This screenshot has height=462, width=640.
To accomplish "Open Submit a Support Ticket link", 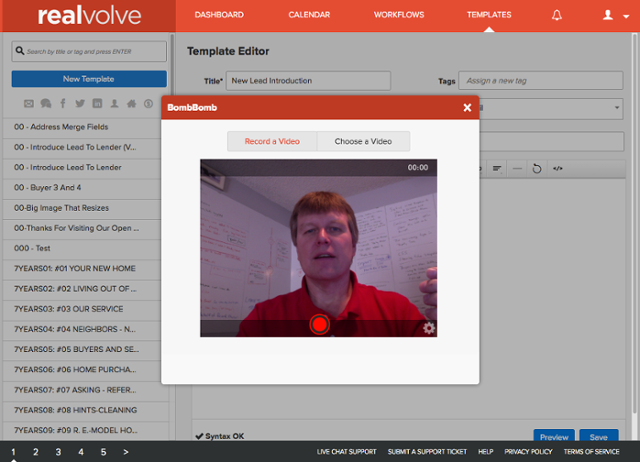I will click(x=427, y=452).
